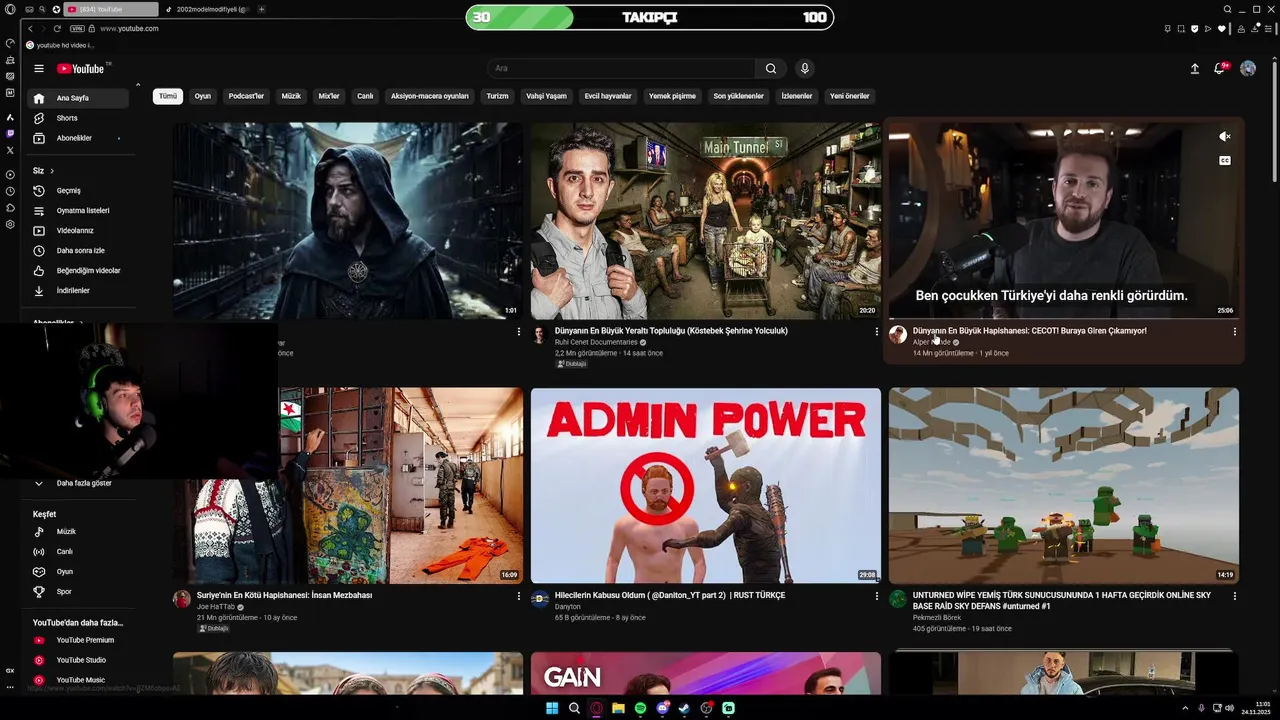Open Joe HaTTab channel link
The image size is (1280, 720).
tap(216, 607)
